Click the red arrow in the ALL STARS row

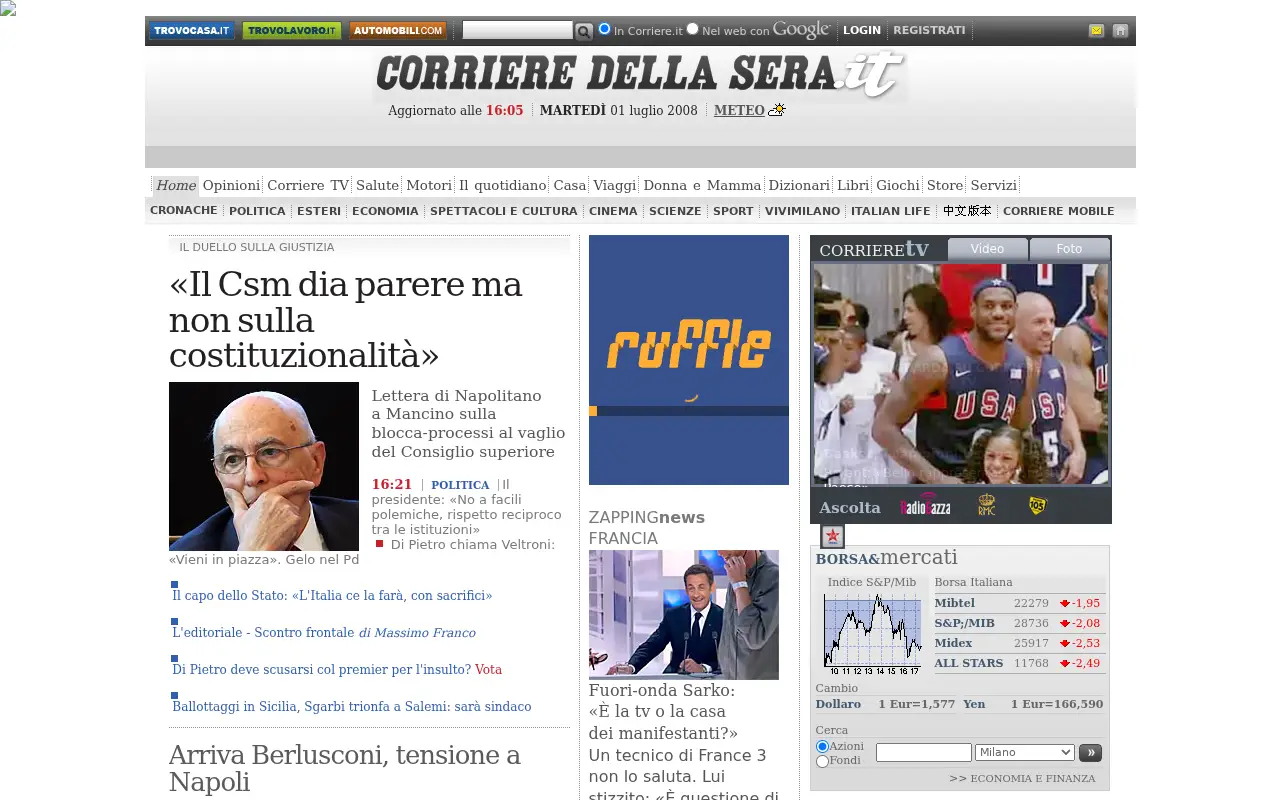pyautogui.click(x=1065, y=663)
